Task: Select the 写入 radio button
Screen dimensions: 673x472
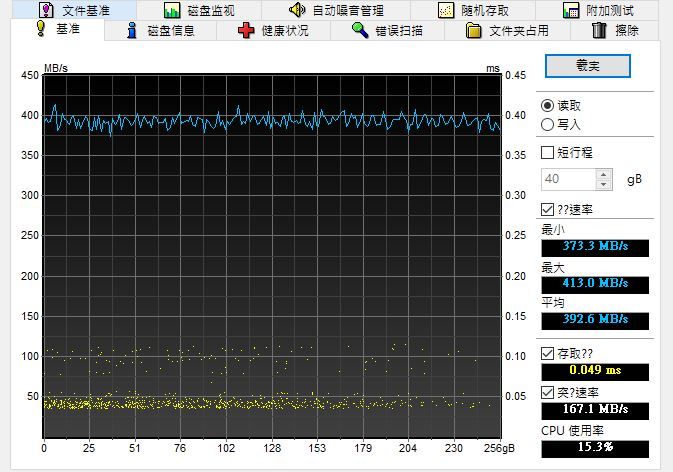Action: (x=547, y=124)
